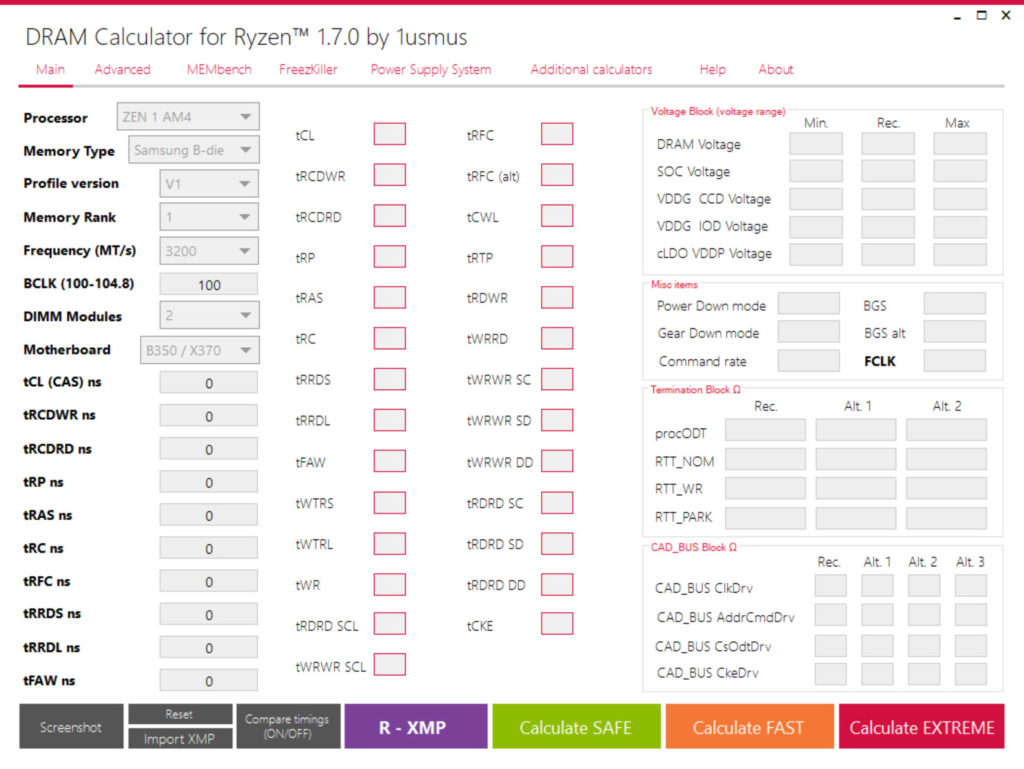Viewport: 1024px width, 769px height.
Task: Click the Calculate SAFE button
Action: point(576,727)
